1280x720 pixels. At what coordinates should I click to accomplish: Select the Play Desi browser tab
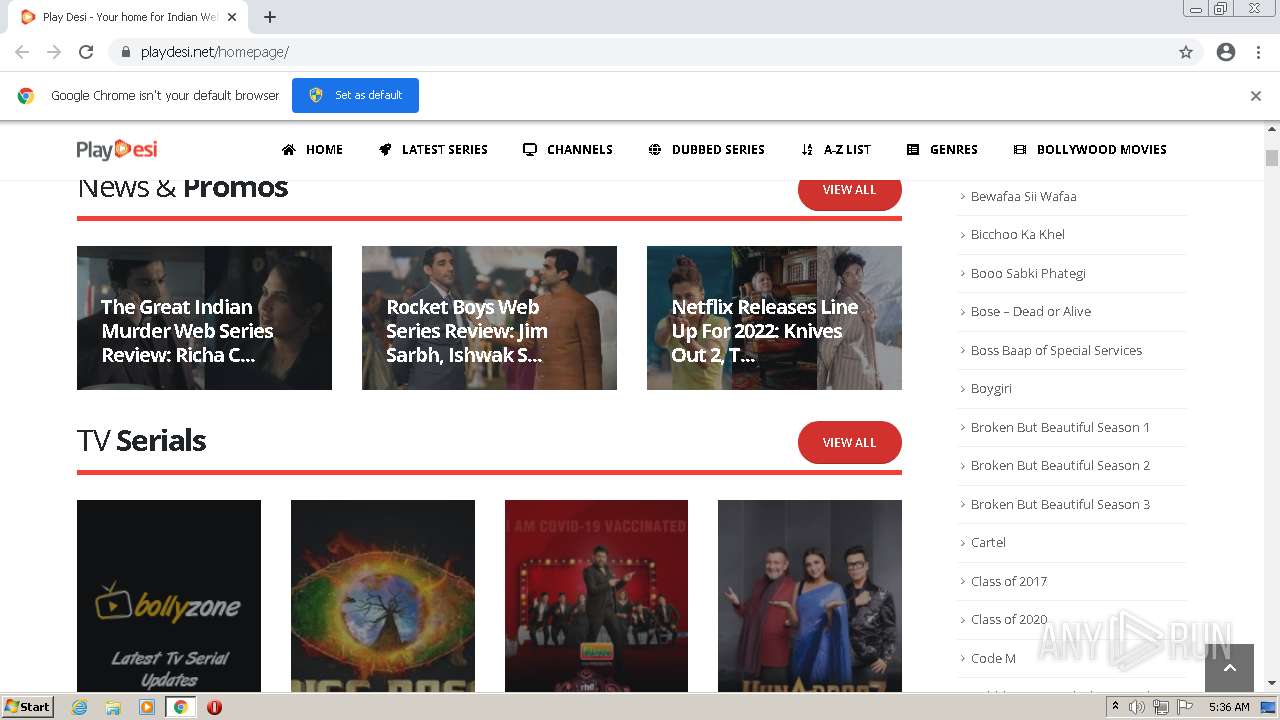tap(128, 17)
